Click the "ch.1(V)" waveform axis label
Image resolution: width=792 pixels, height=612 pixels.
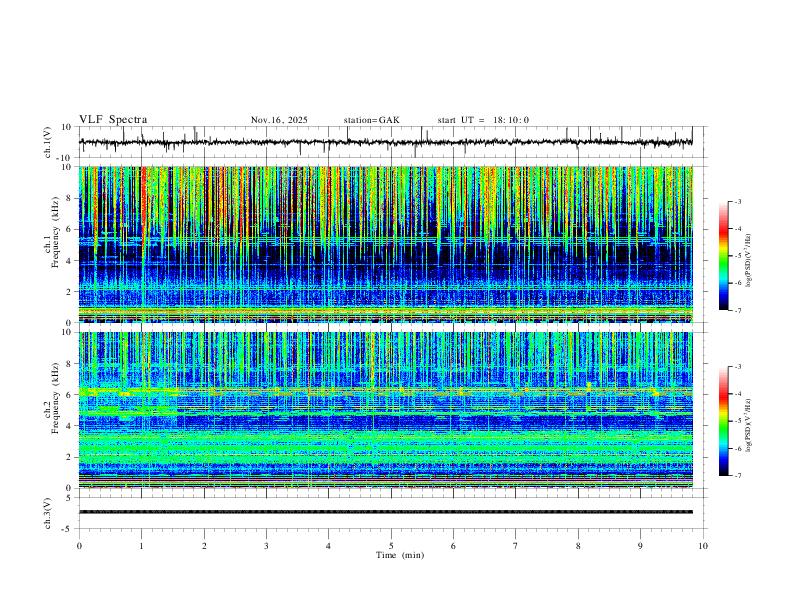tap(48, 142)
